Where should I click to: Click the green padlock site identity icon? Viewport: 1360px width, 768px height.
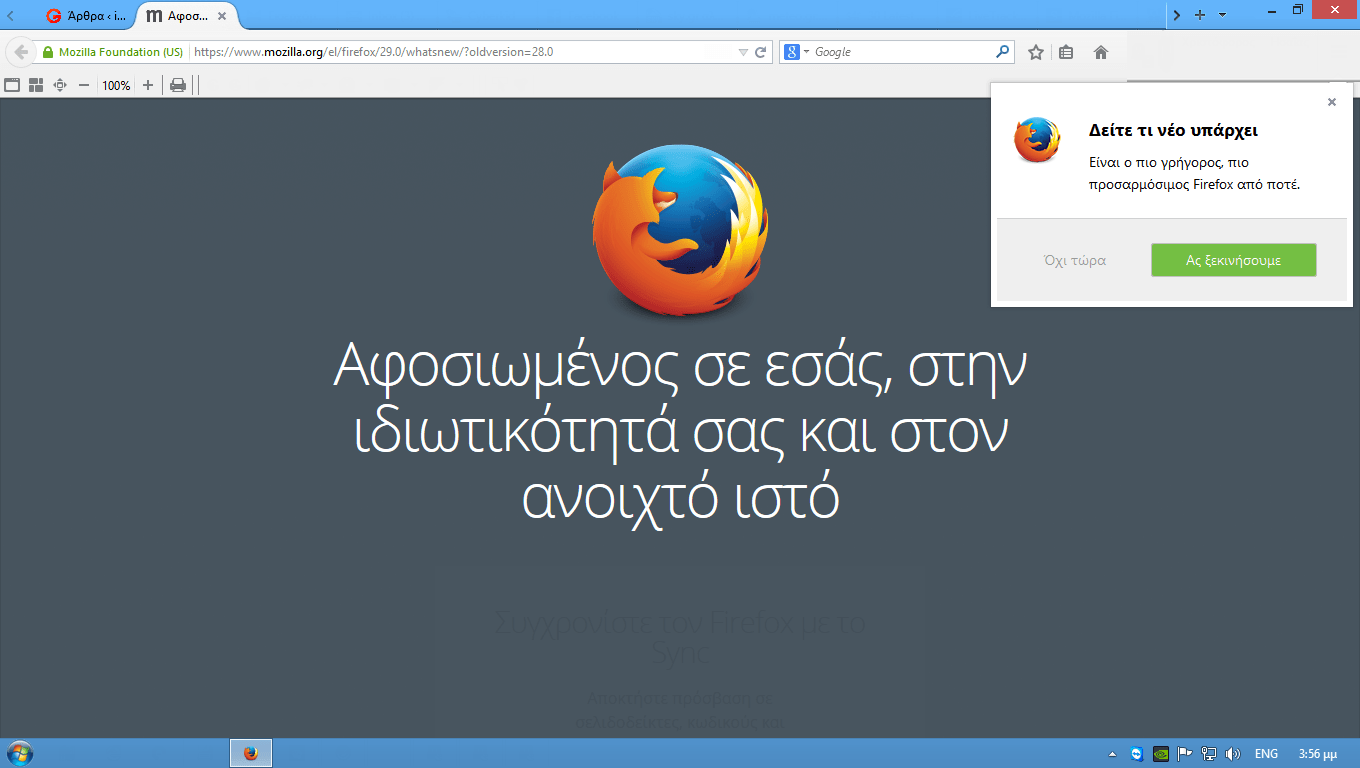point(47,52)
